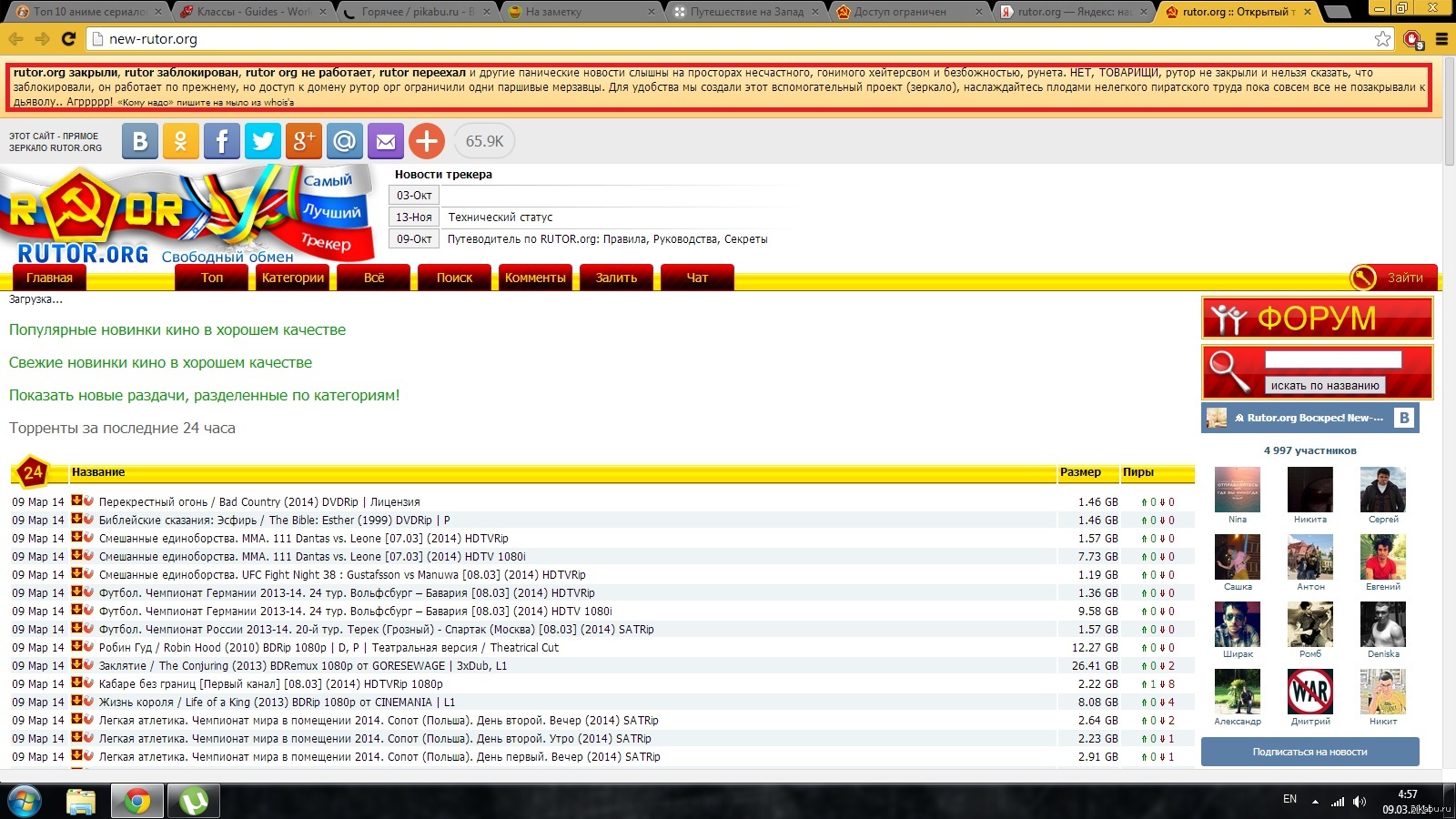Click the red extension icon in Chrome toolbar
This screenshot has width=1456, height=819.
[1412, 39]
